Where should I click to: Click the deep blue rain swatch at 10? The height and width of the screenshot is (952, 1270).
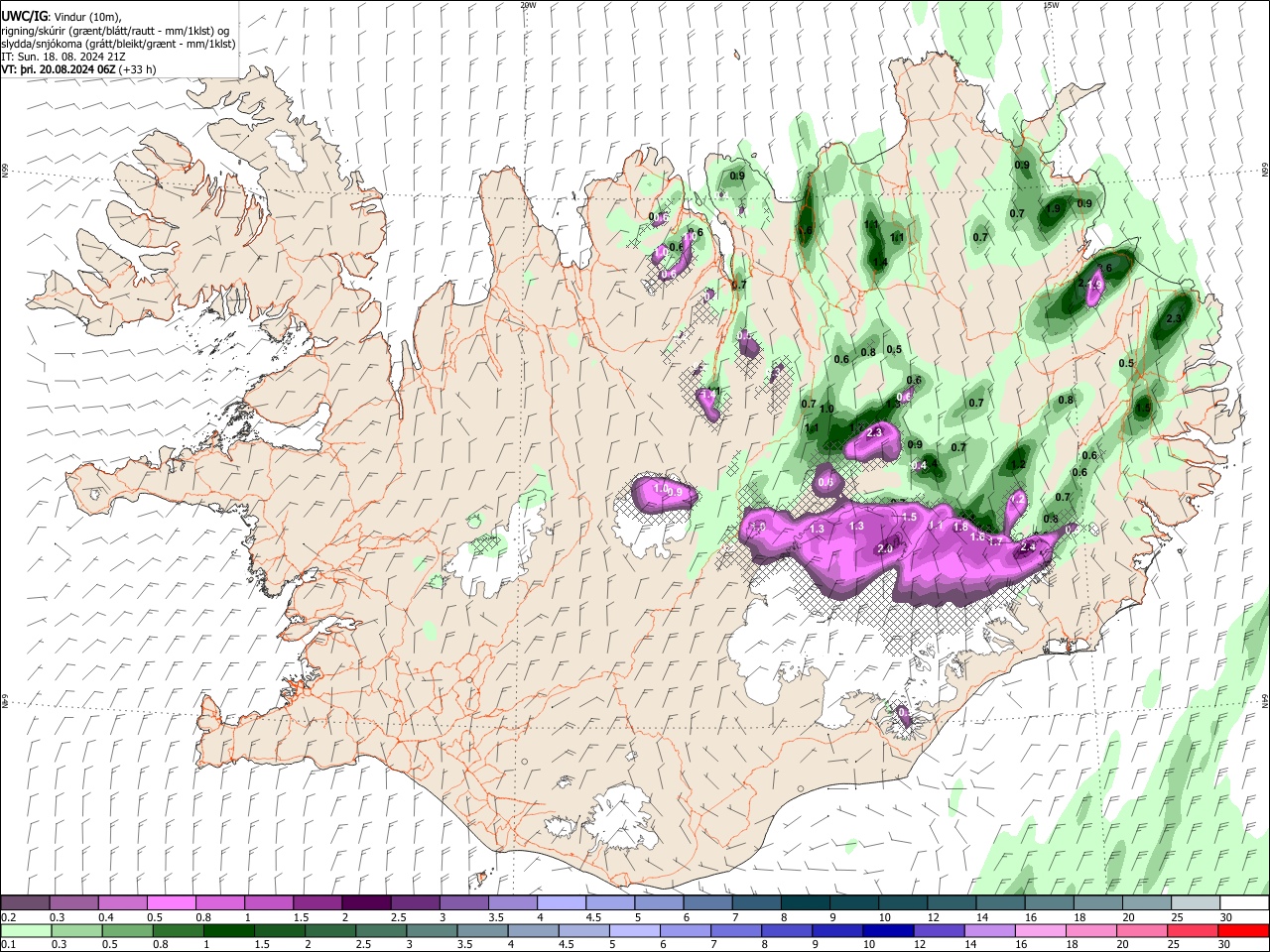click(x=888, y=930)
